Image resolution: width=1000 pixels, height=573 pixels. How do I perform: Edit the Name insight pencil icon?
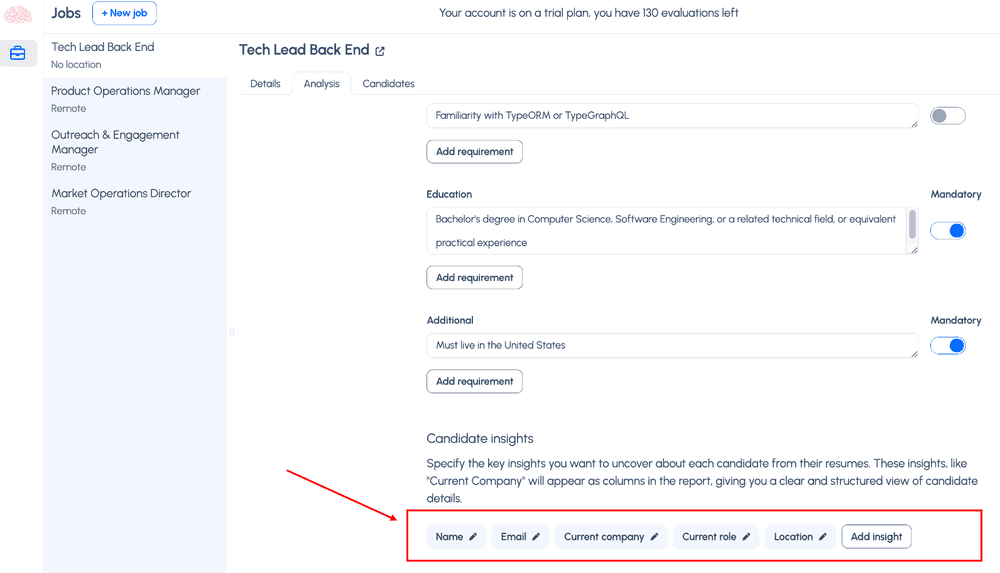(473, 537)
